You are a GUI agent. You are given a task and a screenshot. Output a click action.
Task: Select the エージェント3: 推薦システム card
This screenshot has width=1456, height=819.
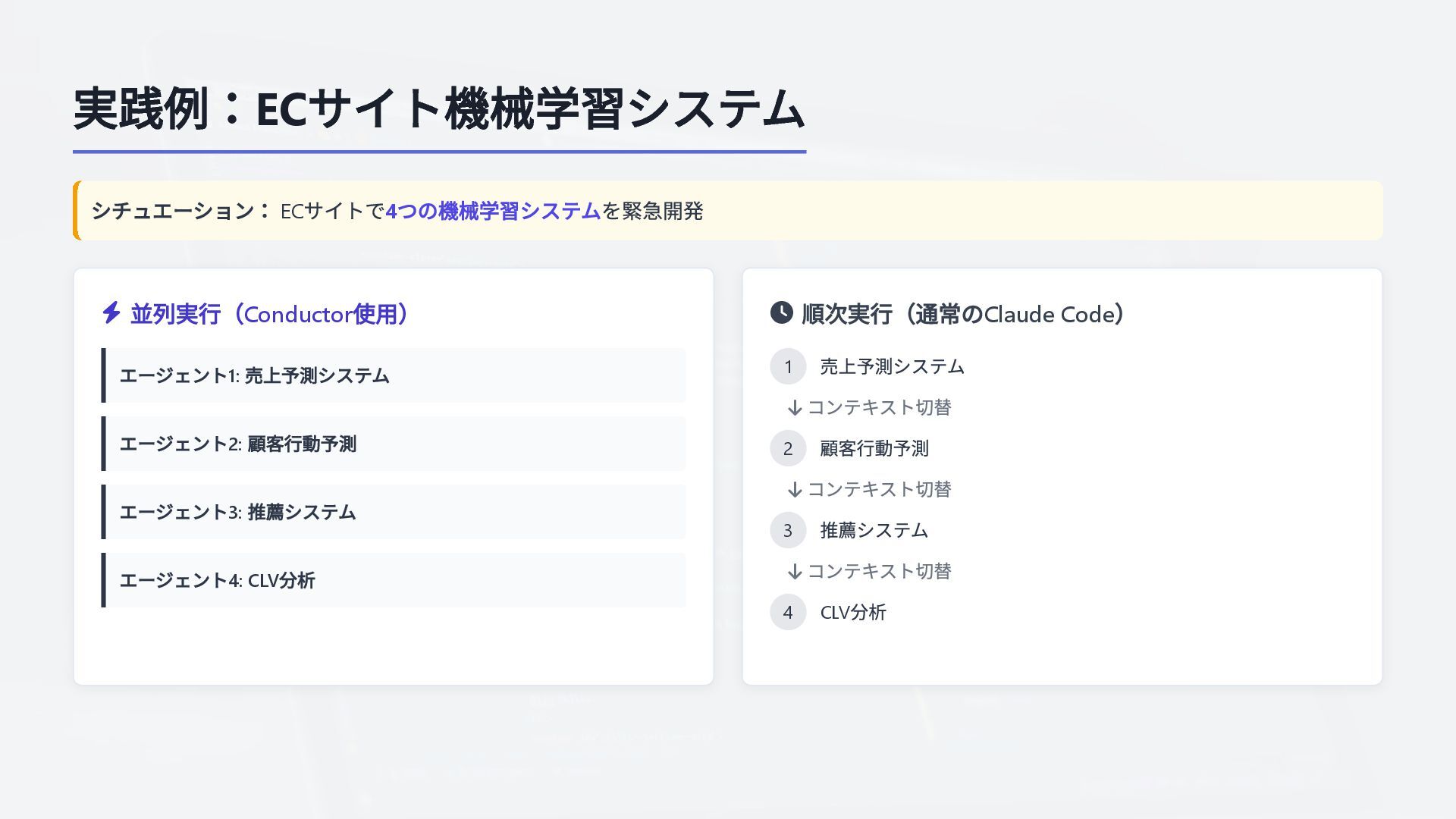point(393,512)
